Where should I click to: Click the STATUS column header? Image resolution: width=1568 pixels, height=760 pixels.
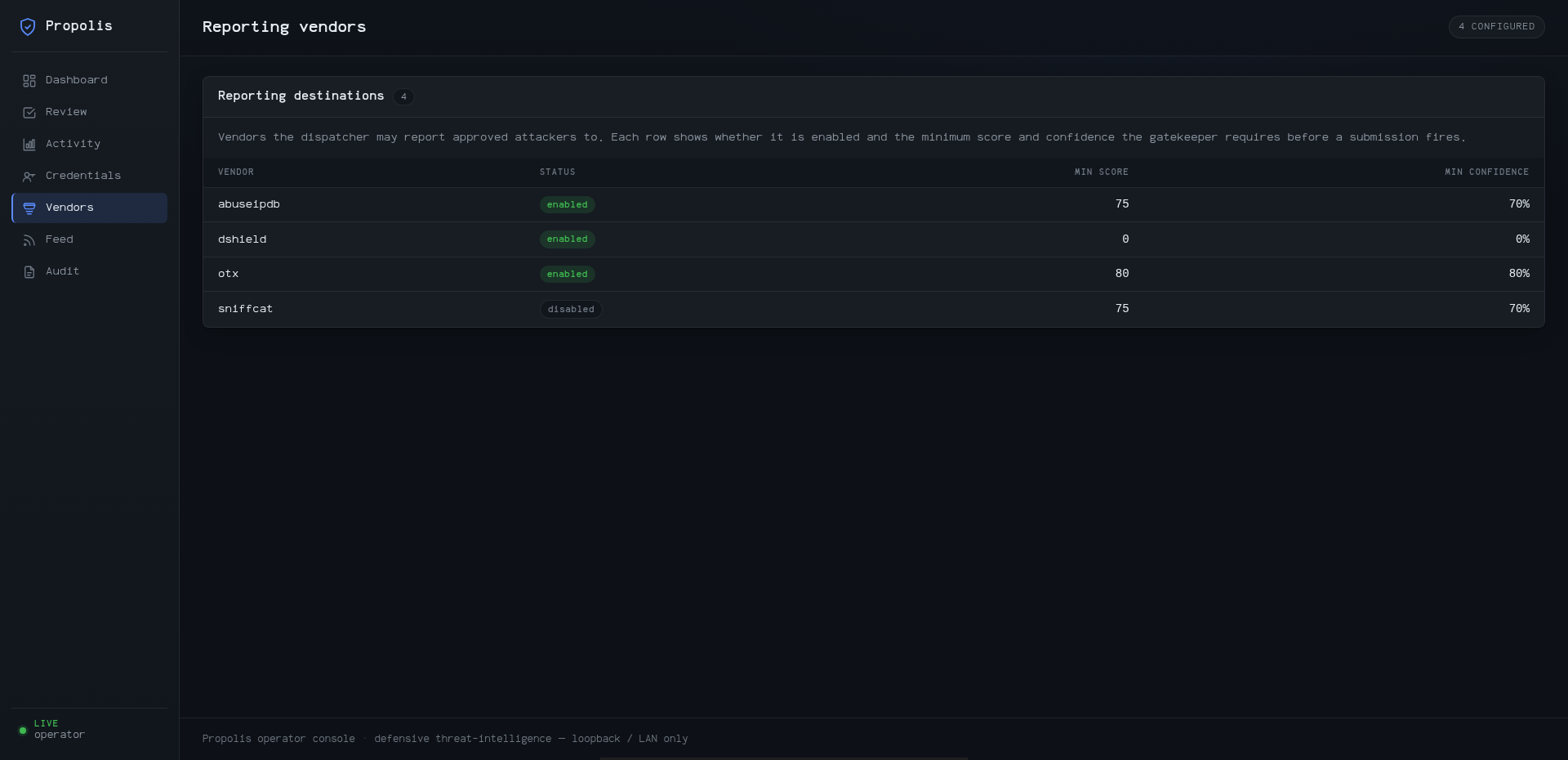point(558,172)
